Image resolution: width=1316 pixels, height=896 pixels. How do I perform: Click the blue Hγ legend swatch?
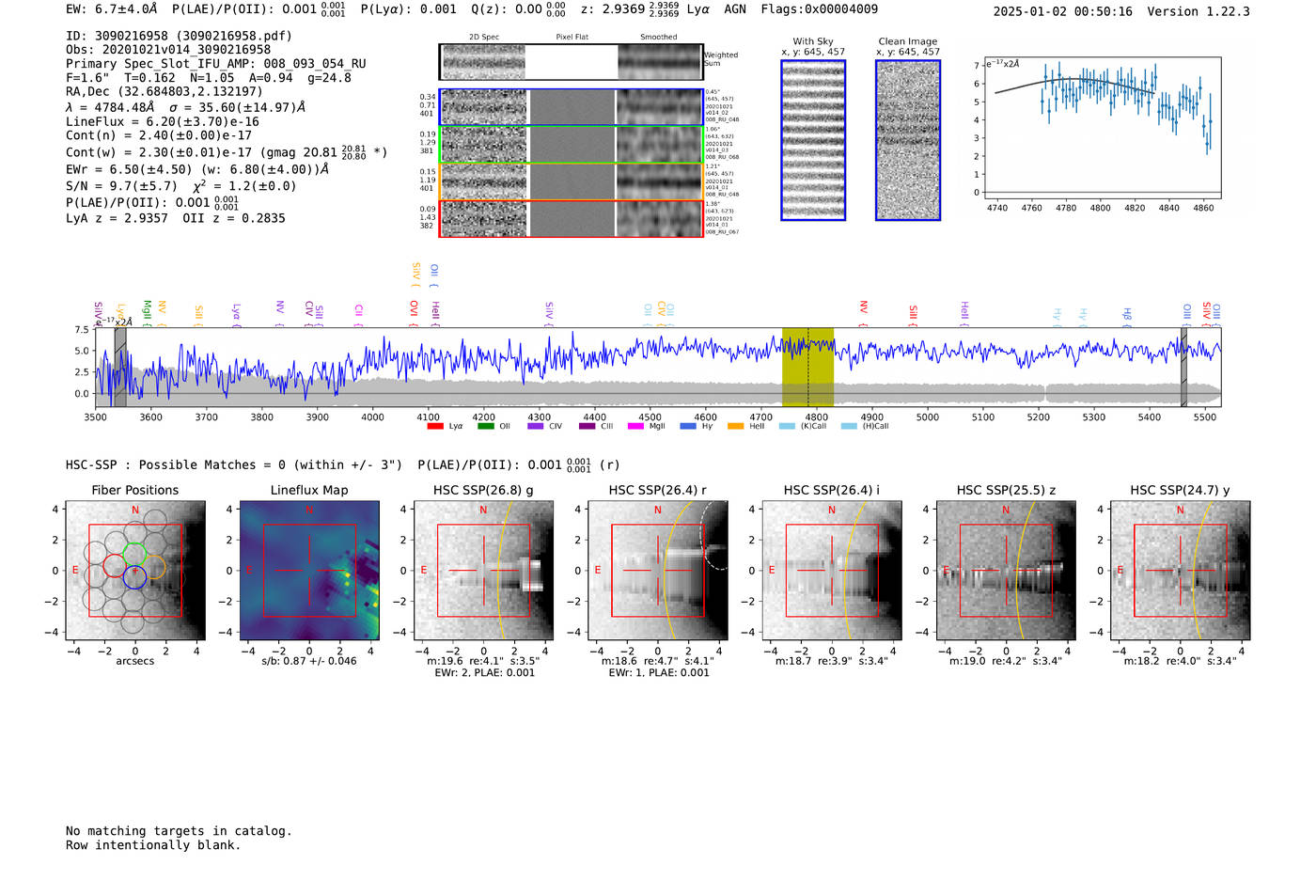(688, 426)
